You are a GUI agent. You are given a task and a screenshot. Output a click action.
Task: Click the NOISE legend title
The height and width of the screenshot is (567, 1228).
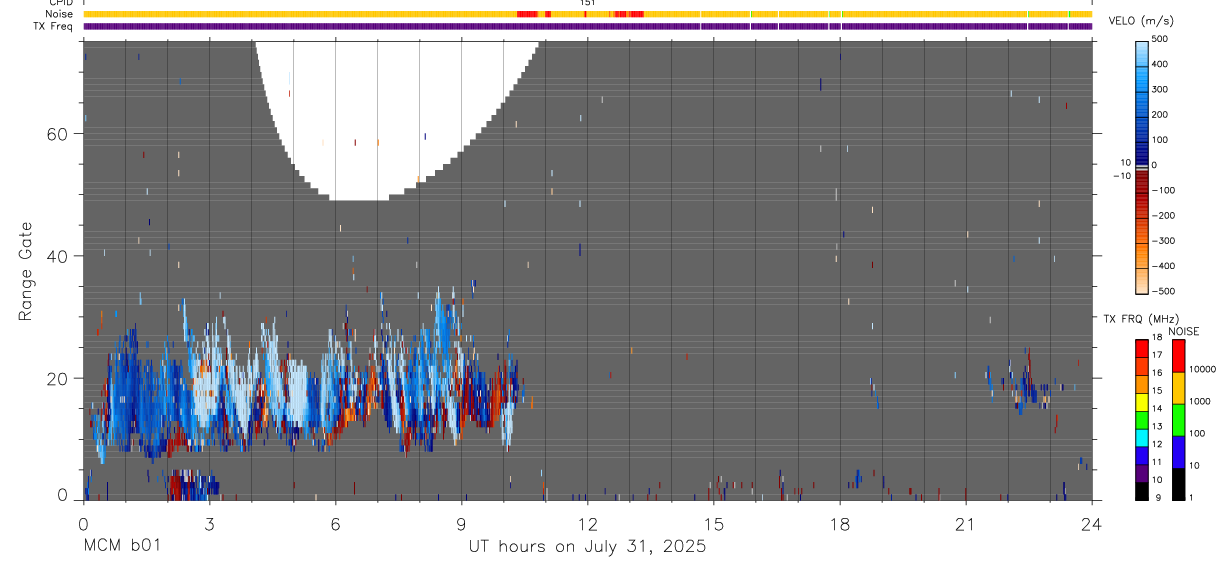(x=1184, y=331)
